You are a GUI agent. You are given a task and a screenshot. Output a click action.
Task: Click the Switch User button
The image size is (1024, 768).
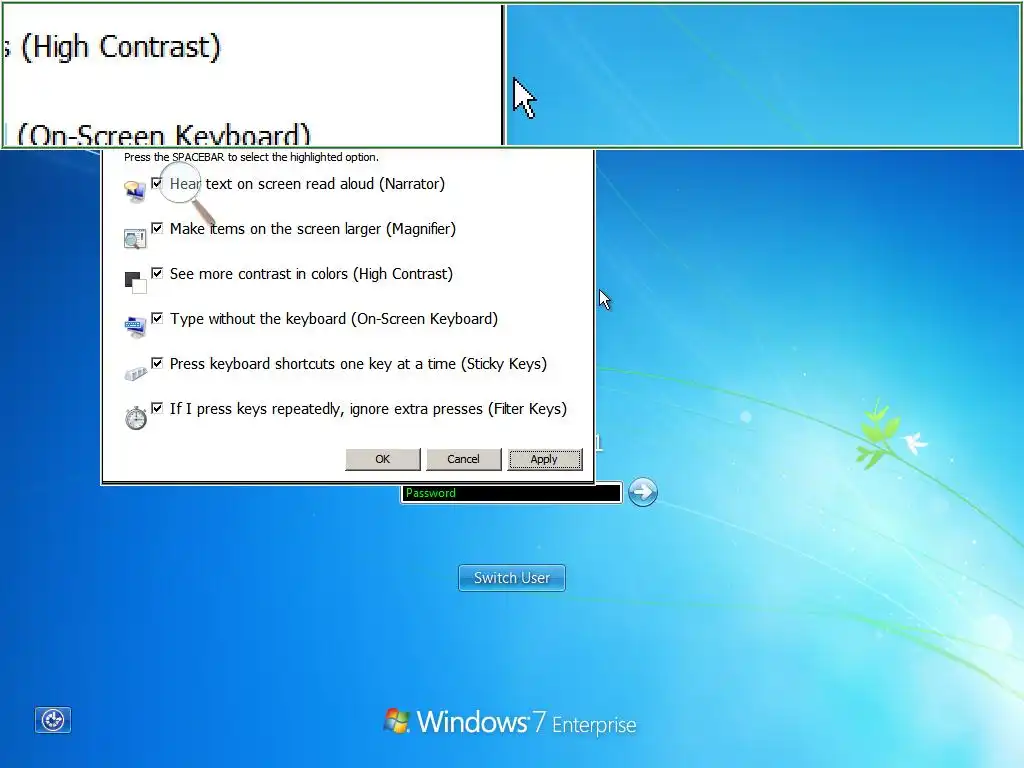[512, 578]
